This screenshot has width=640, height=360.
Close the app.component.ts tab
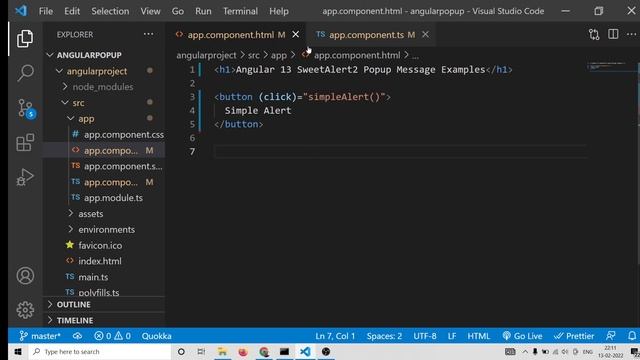pos(425,35)
